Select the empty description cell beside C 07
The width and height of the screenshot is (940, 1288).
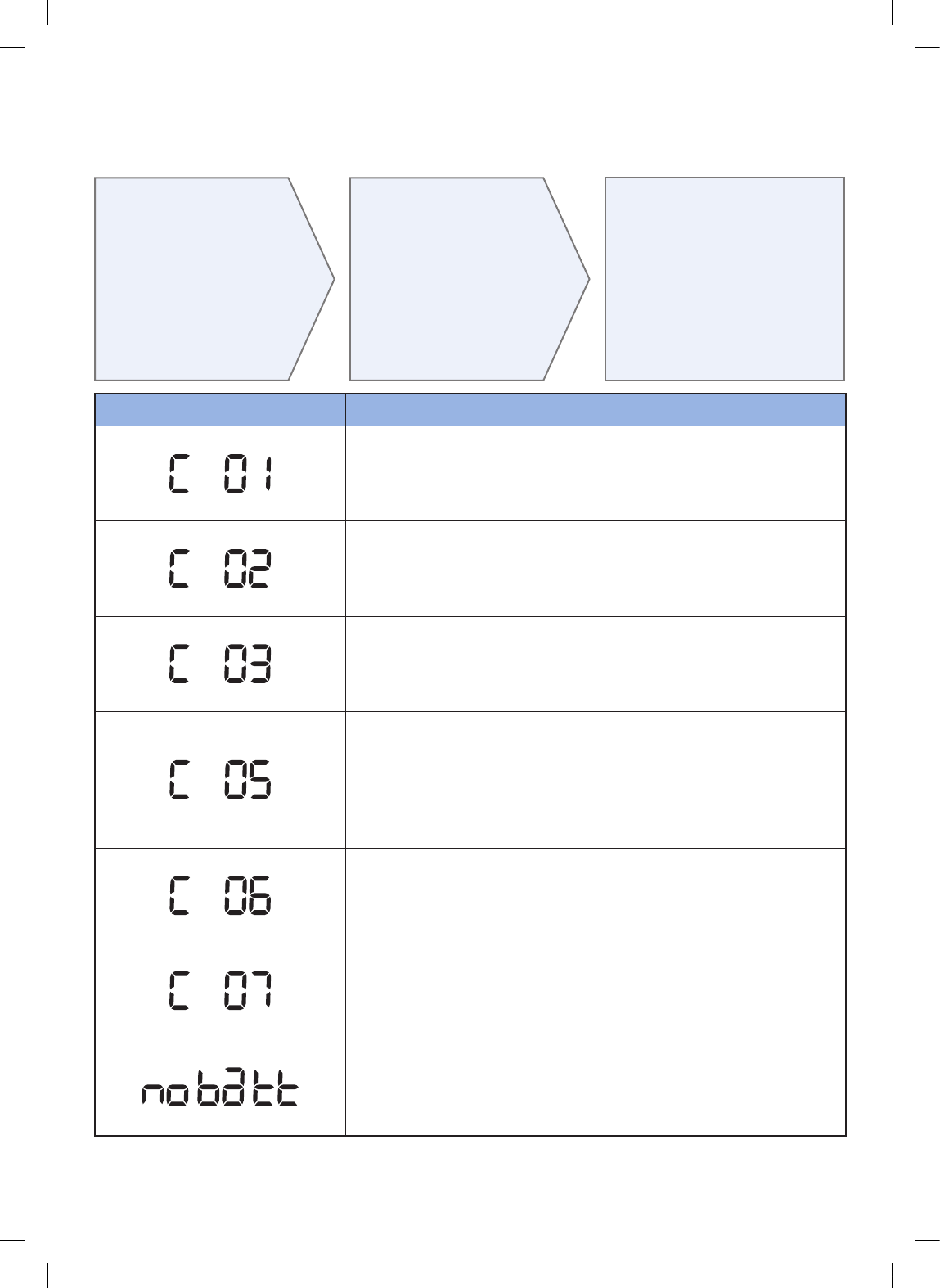coord(595,991)
